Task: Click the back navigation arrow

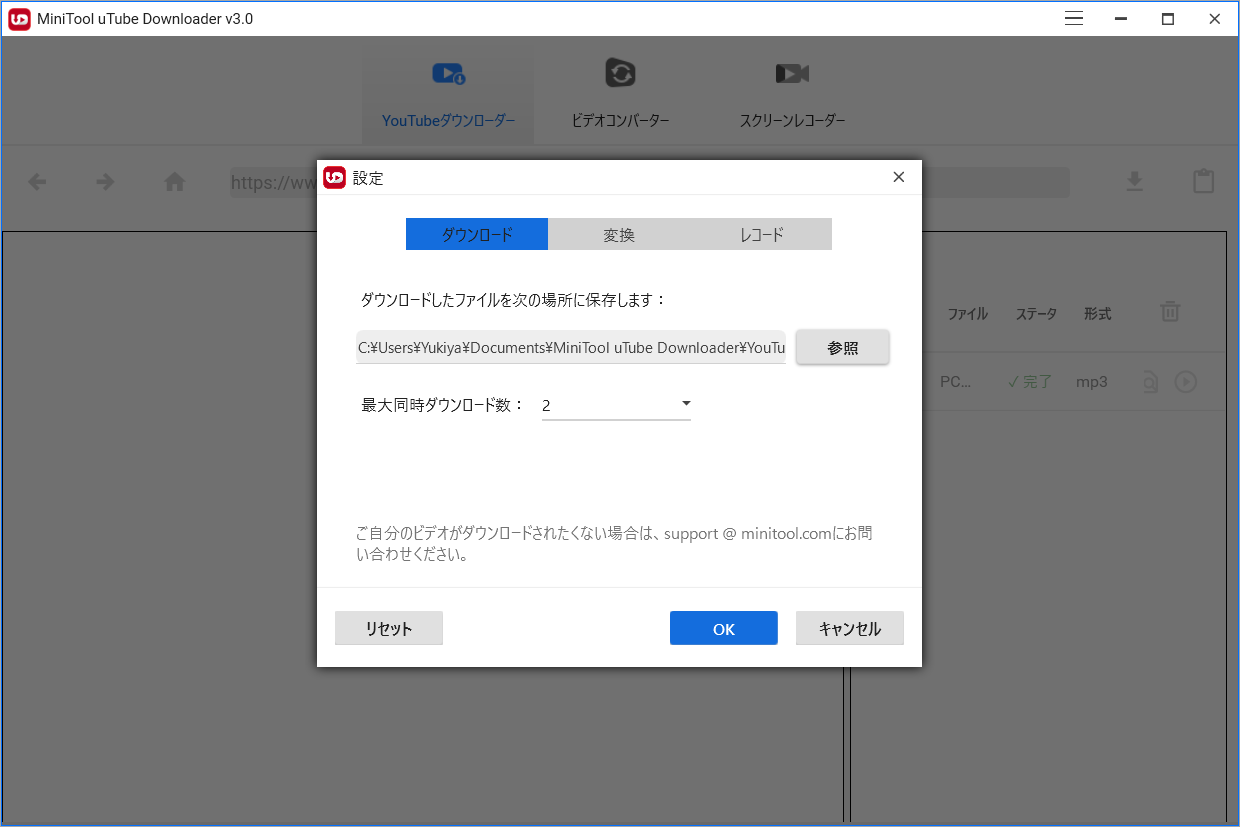Action: pos(37,181)
